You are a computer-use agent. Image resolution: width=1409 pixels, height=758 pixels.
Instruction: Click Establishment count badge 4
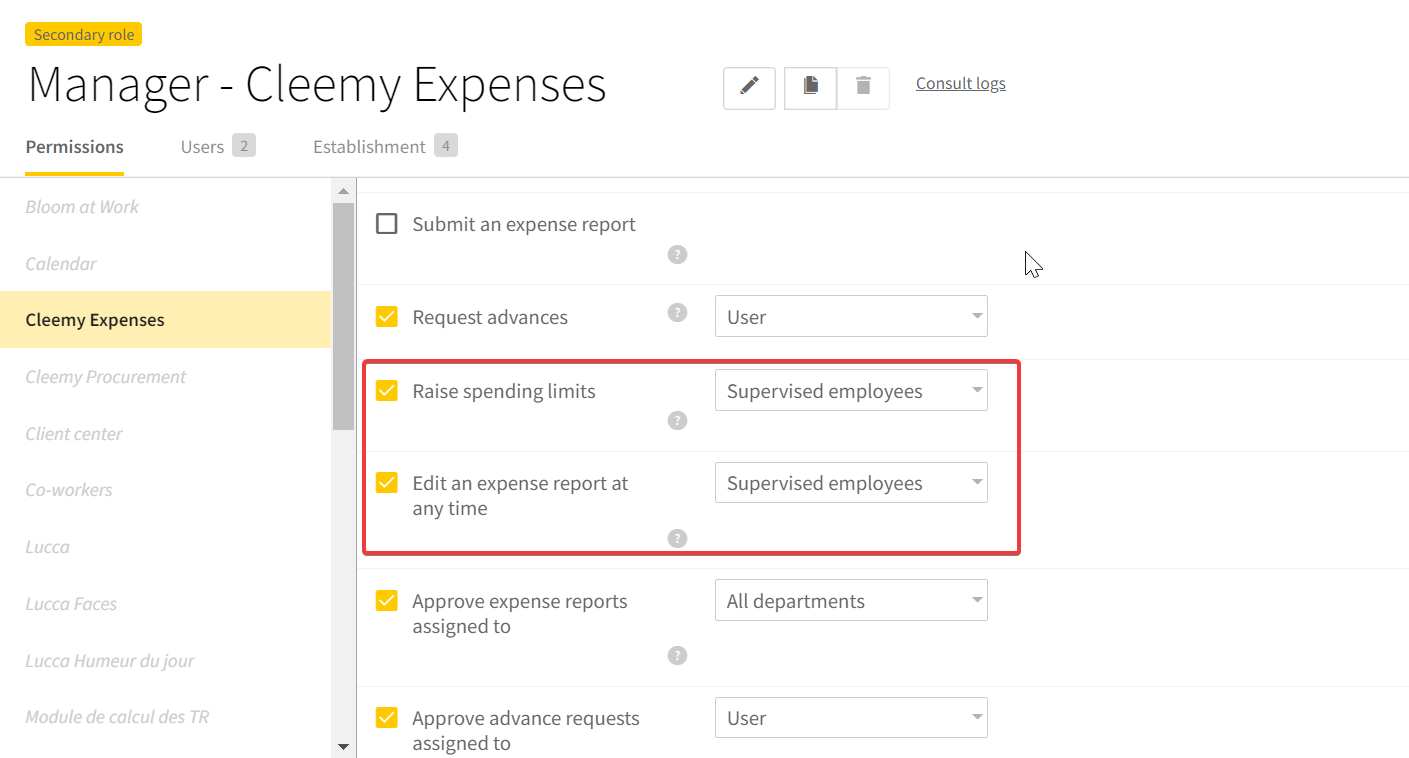[446, 146]
